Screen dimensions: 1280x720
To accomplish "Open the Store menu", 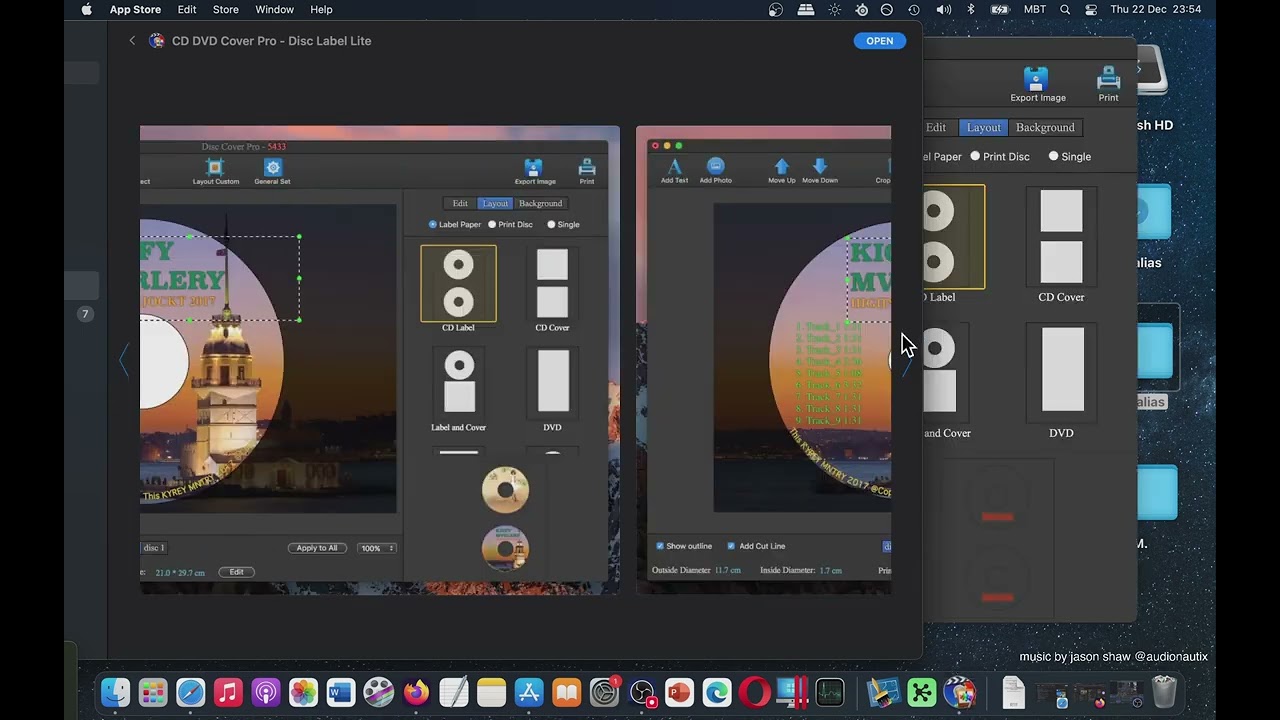I will point(226,10).
